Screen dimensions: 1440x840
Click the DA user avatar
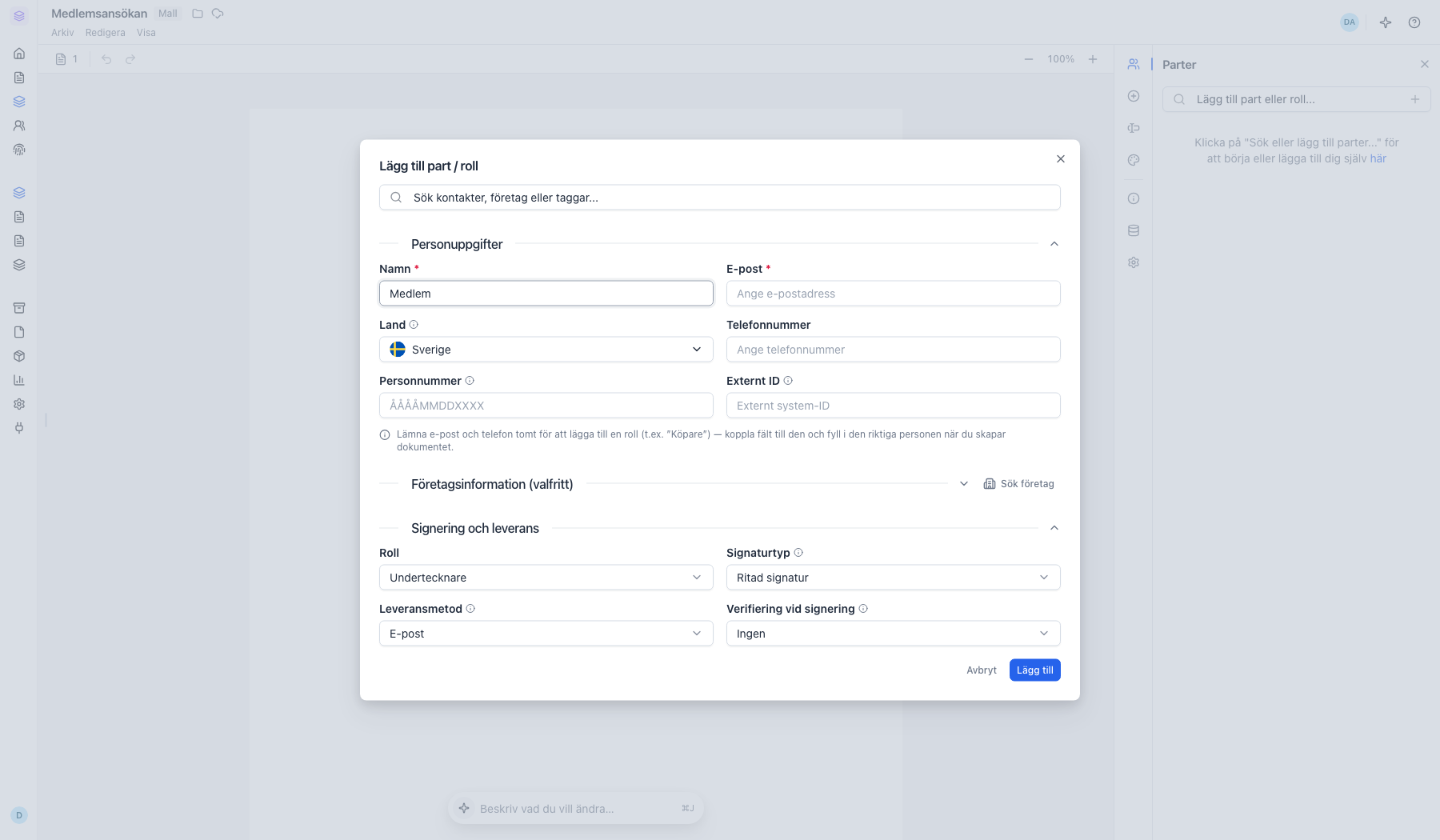[x=1350, y=22]
